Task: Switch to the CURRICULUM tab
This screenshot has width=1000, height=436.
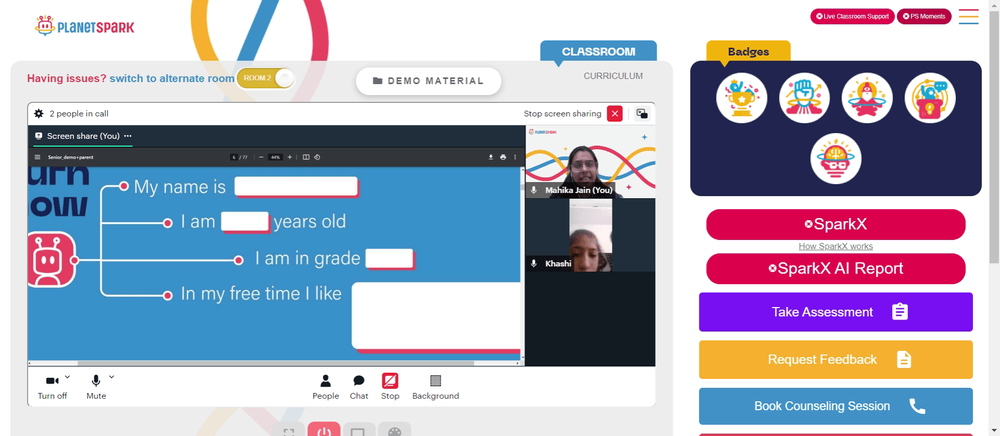Action: 613,76
